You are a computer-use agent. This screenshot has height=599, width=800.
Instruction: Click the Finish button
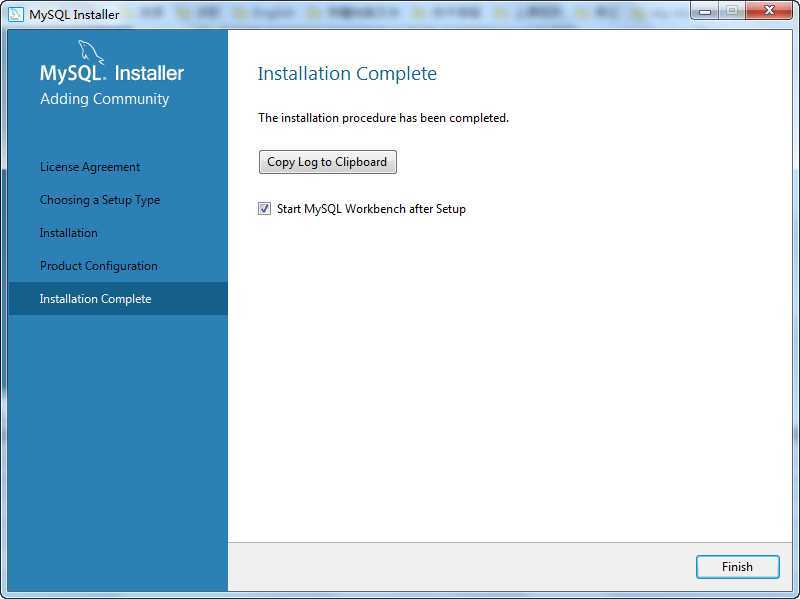(x=737, y=566)
